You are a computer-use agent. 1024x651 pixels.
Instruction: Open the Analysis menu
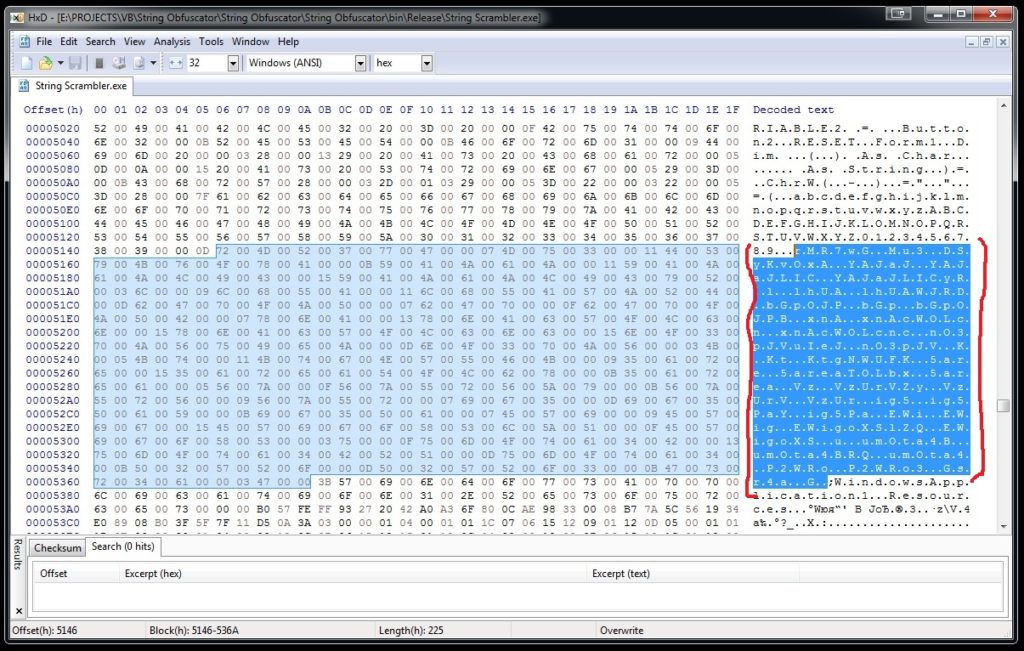pyautogui.click(x=172, y=42)
